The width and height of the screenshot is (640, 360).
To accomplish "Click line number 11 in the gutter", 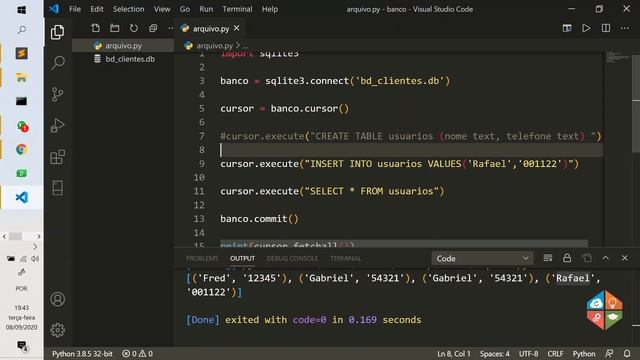I will pyautogui.click(x=199, y=191).
